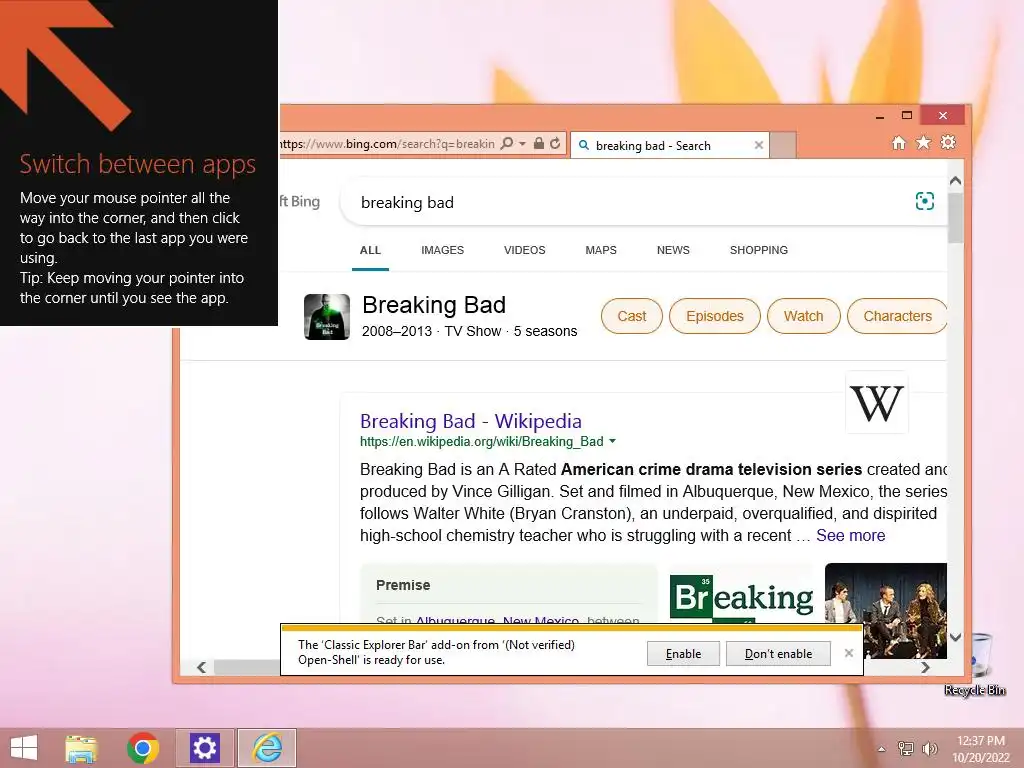Switch to the NEWS results tab
Image resolution: width=1024 pixels, height=768 pixels.
tap(673, 250)
